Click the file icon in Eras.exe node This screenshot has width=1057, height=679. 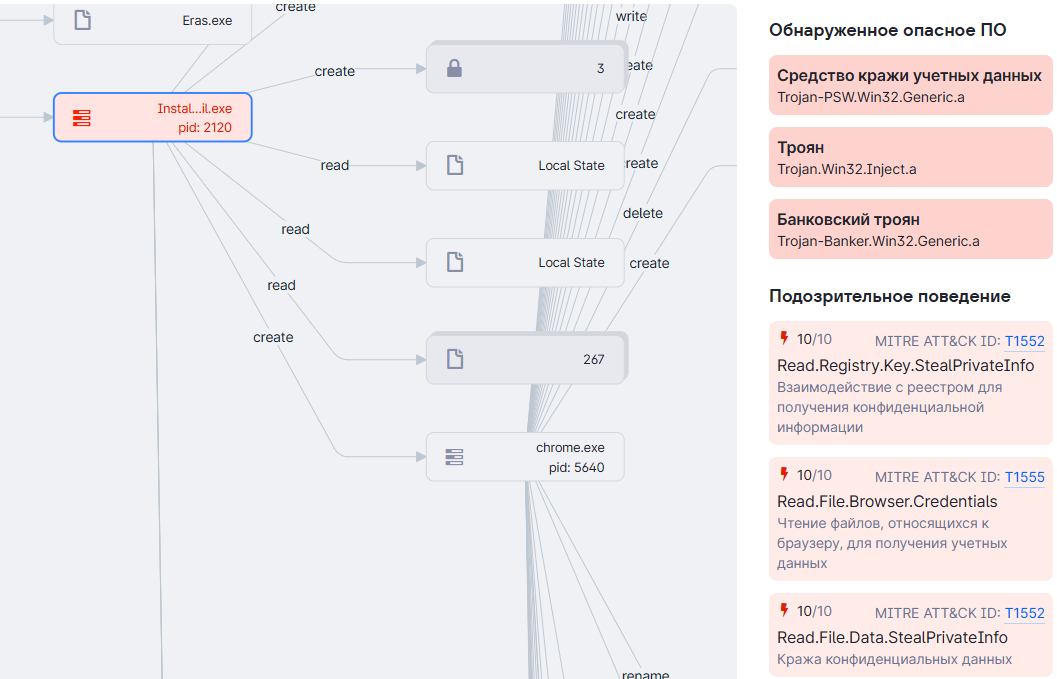[83, 20]
